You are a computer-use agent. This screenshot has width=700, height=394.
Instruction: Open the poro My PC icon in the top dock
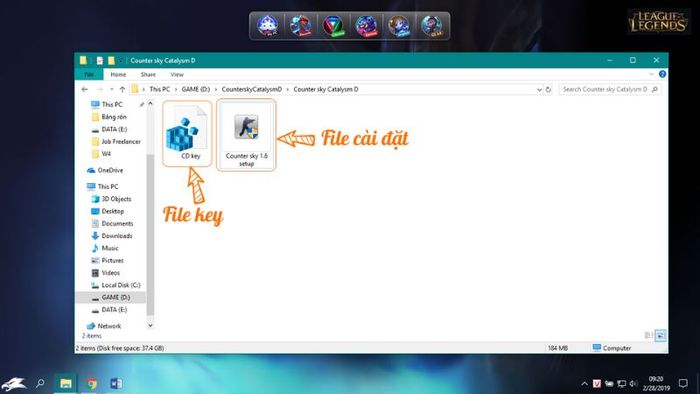pyautogui.click(x=267, y=25)
